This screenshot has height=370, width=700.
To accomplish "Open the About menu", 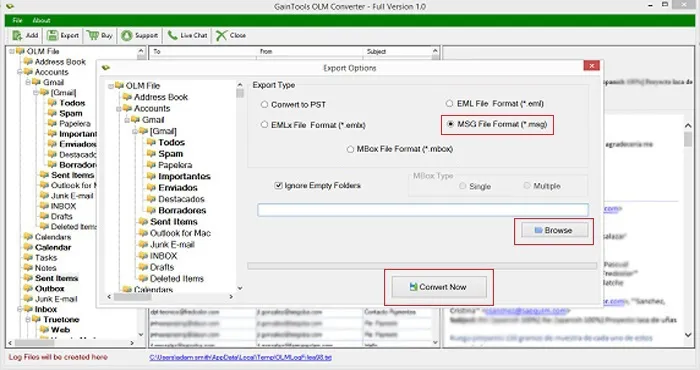I will (x=41, y=20).
